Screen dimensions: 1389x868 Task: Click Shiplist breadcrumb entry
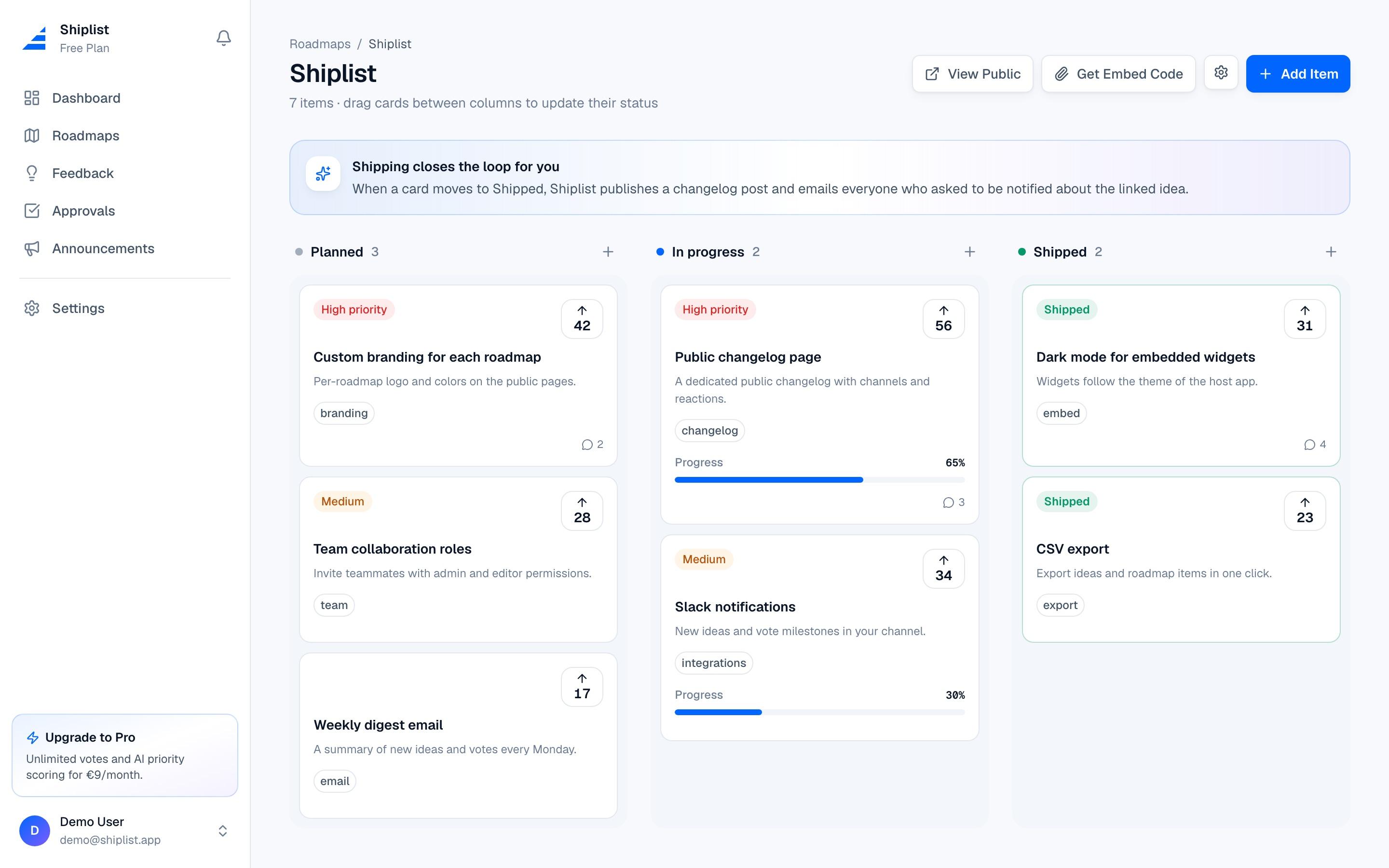(390, 44)
